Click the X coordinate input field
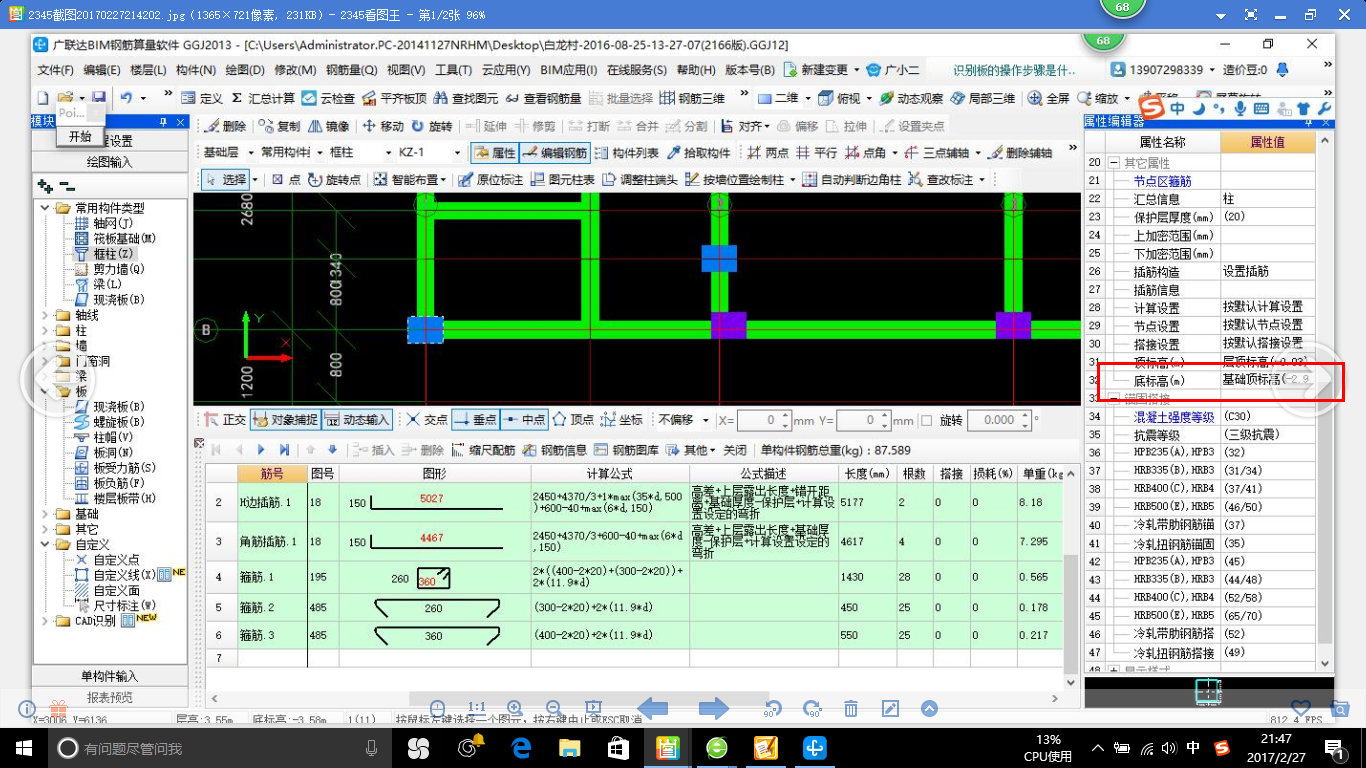 click(x=764, y=420)
